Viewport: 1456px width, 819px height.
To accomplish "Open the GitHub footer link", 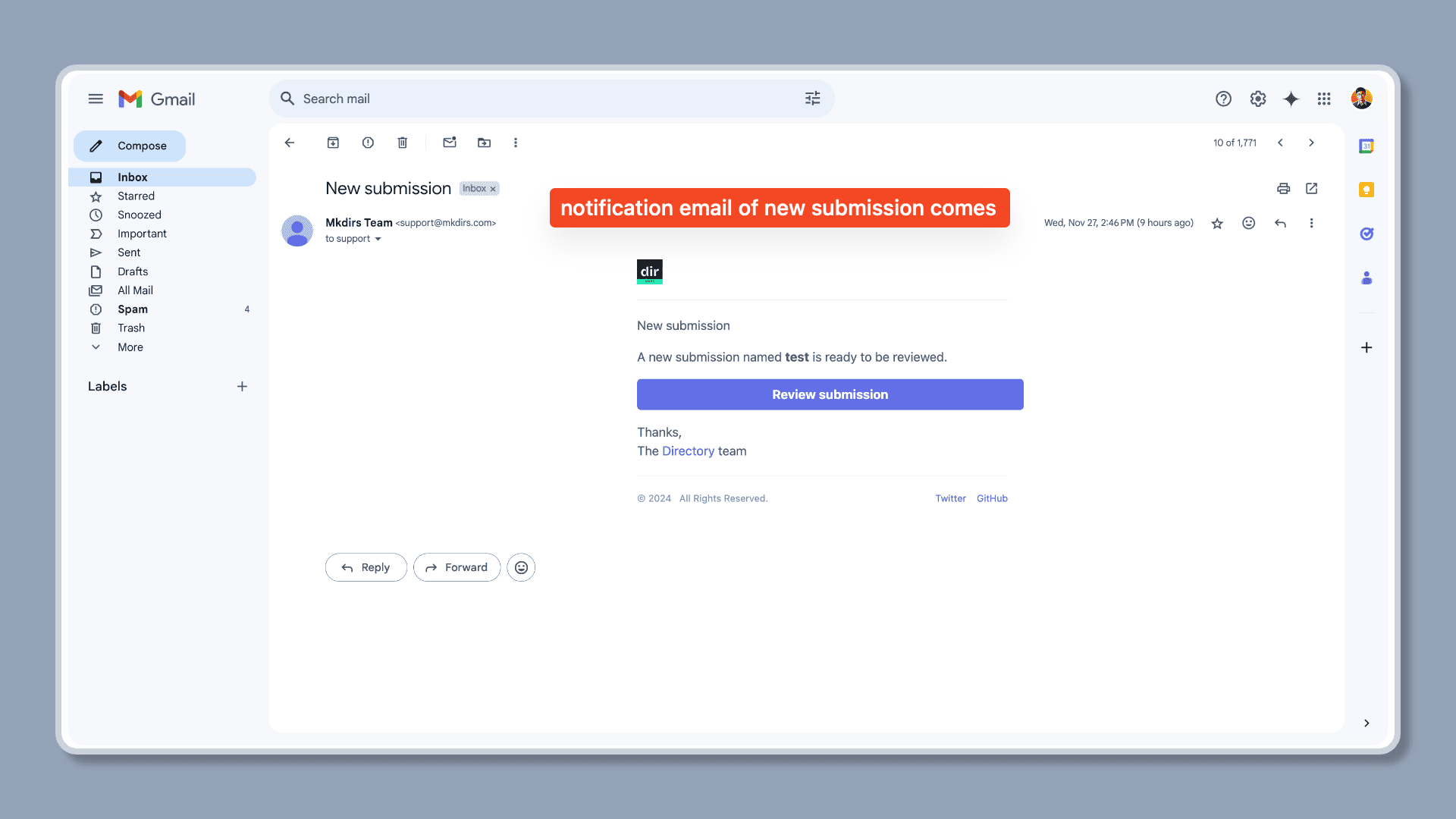I will click(992, 498).
